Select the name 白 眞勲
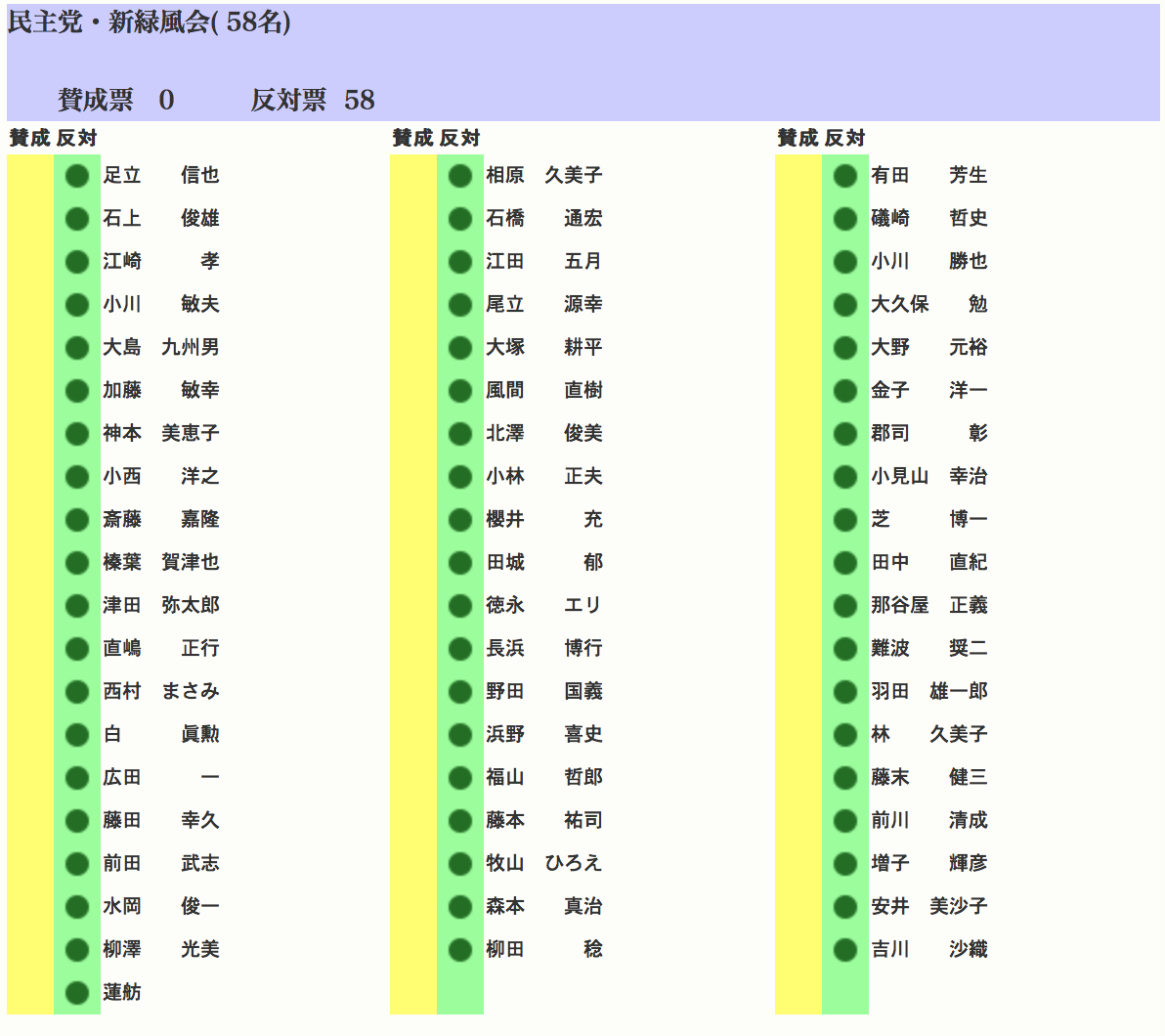1165x1036 pixels. click(161, 734)
